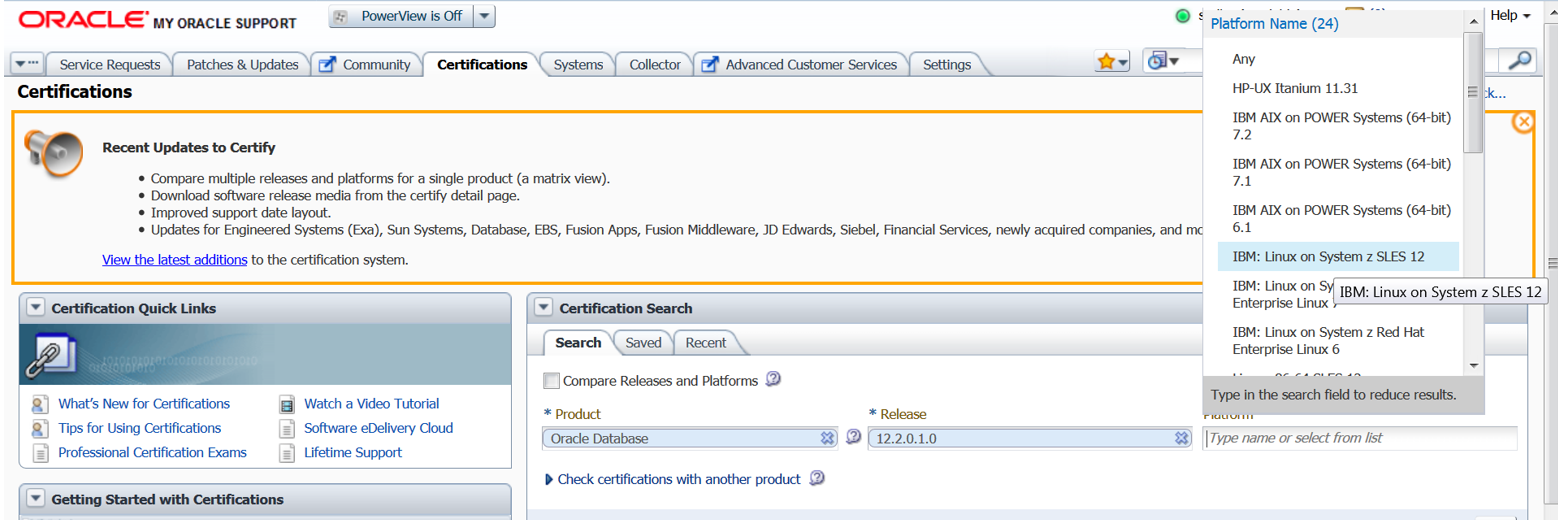
Task: Collapse the Certification Search panel
Action: [543, 308]
